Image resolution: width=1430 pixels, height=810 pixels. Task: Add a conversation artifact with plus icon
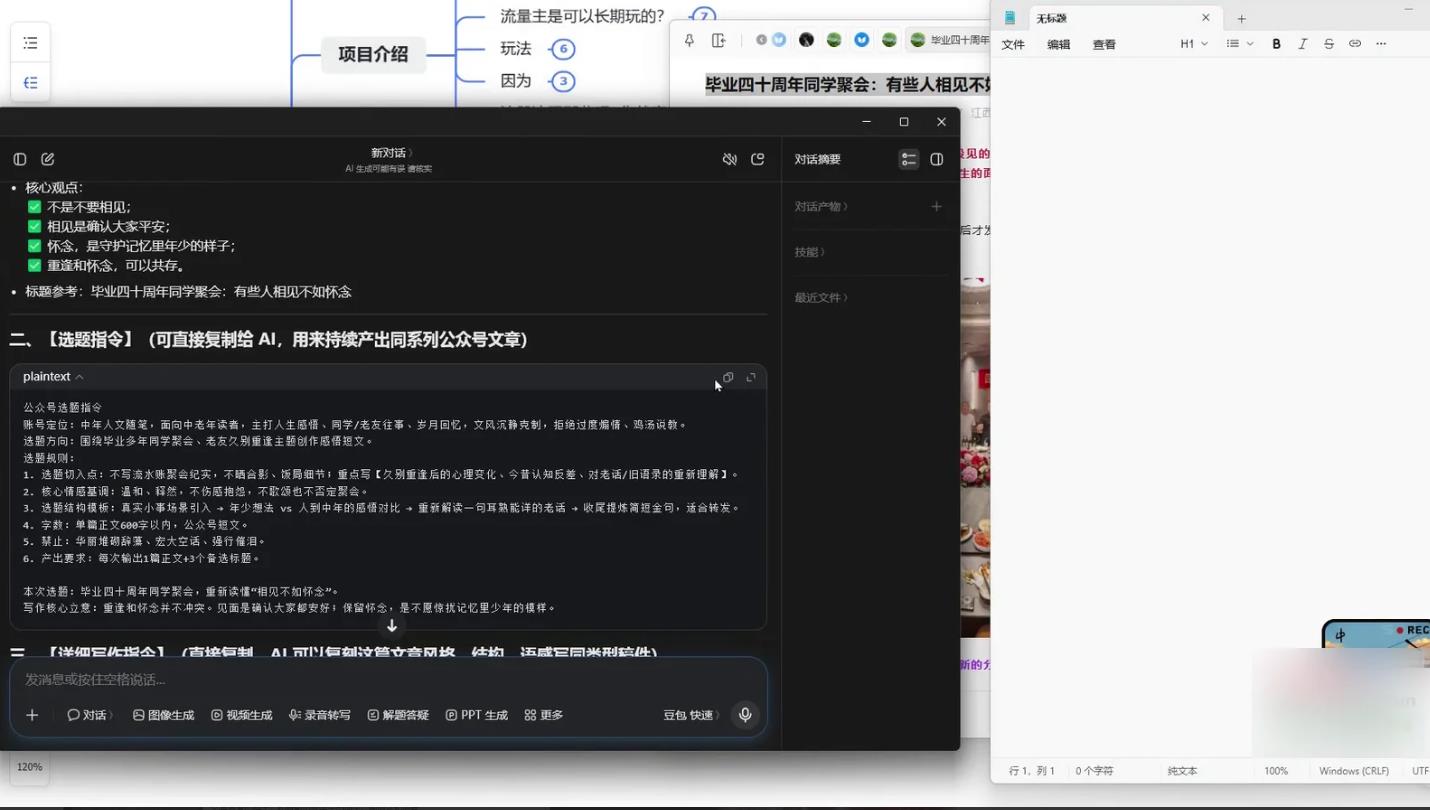(x=936, y=206)
